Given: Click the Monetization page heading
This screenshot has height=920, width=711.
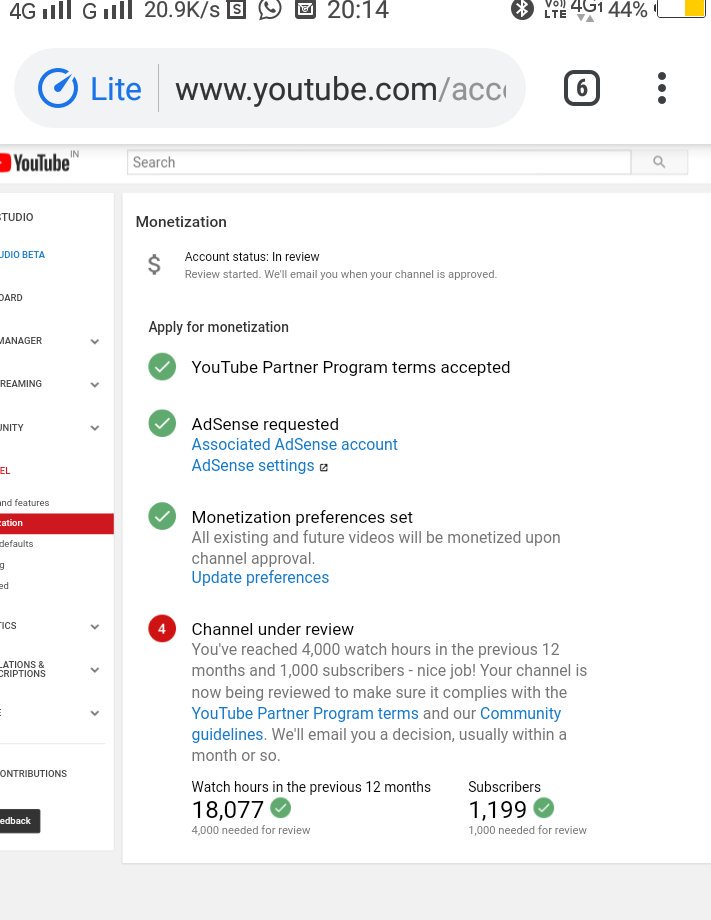Looking at the screenshot, I should pos(181,222).
